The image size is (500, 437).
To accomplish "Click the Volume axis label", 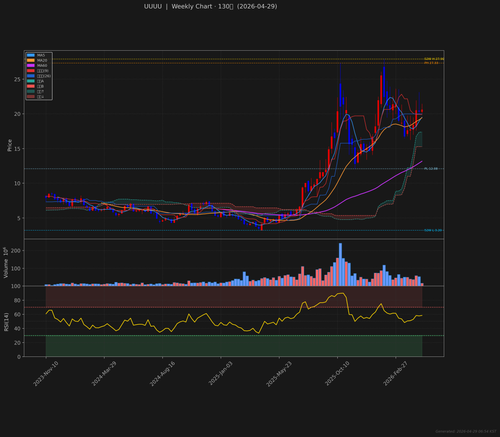I will click(6, 263).
